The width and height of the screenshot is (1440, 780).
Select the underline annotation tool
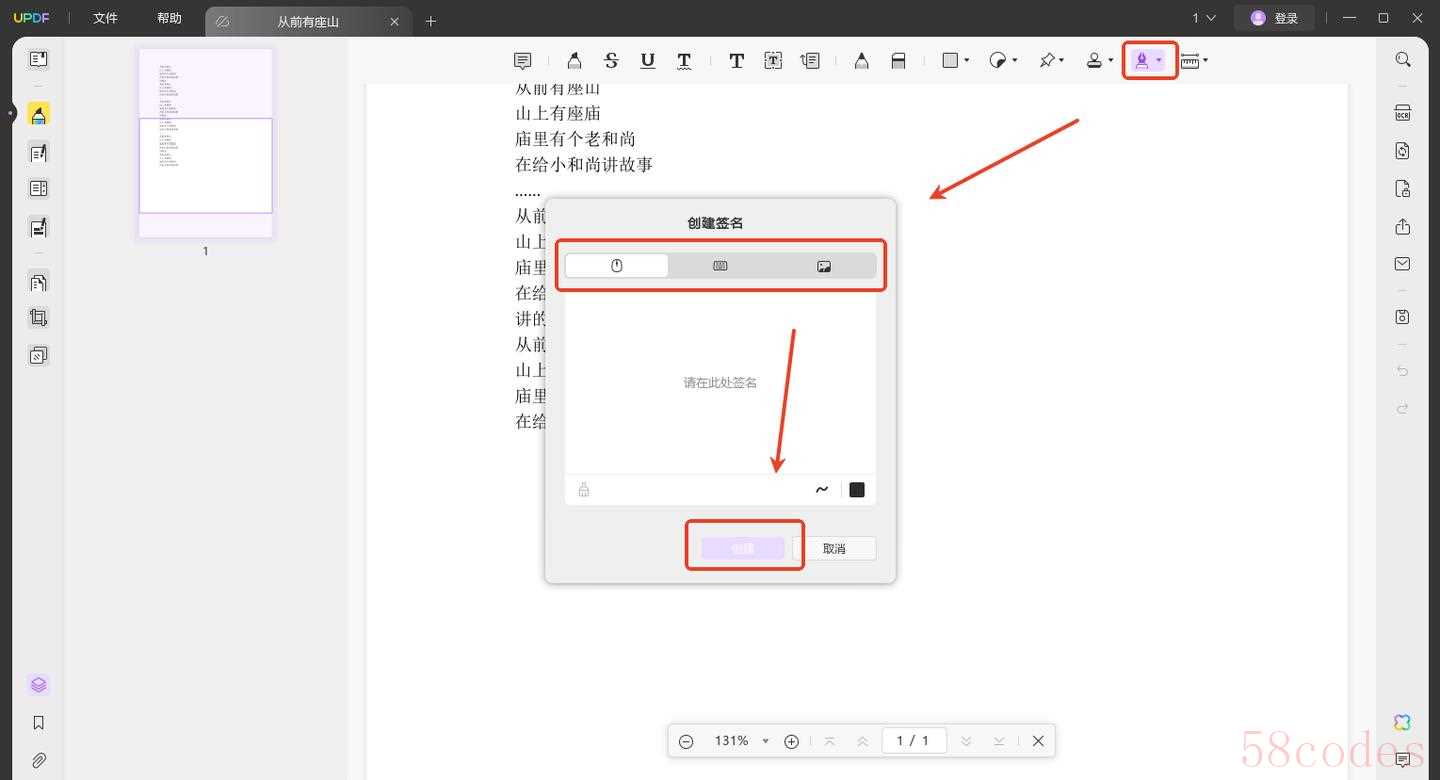647,61
